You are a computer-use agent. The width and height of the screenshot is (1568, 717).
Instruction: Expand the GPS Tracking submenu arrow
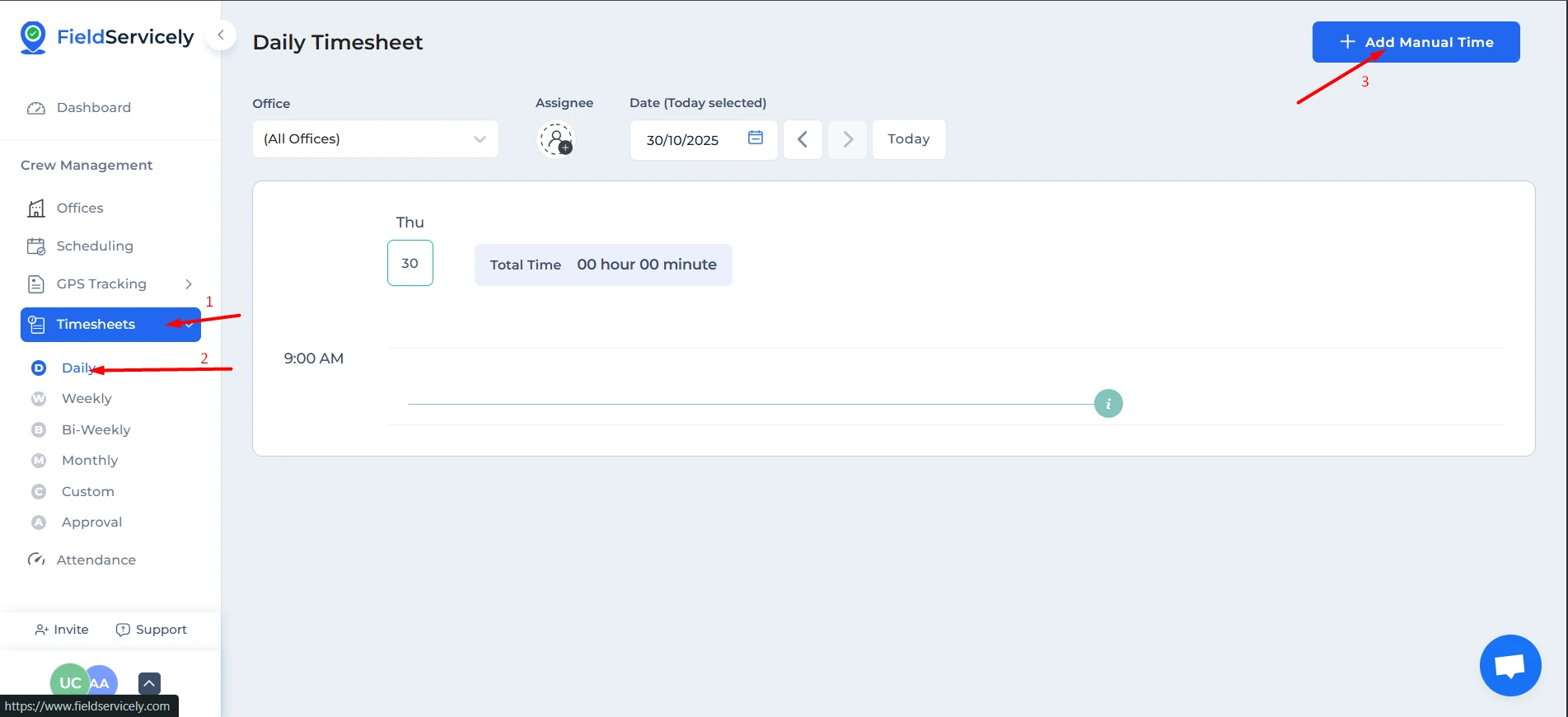click(189, 284)
